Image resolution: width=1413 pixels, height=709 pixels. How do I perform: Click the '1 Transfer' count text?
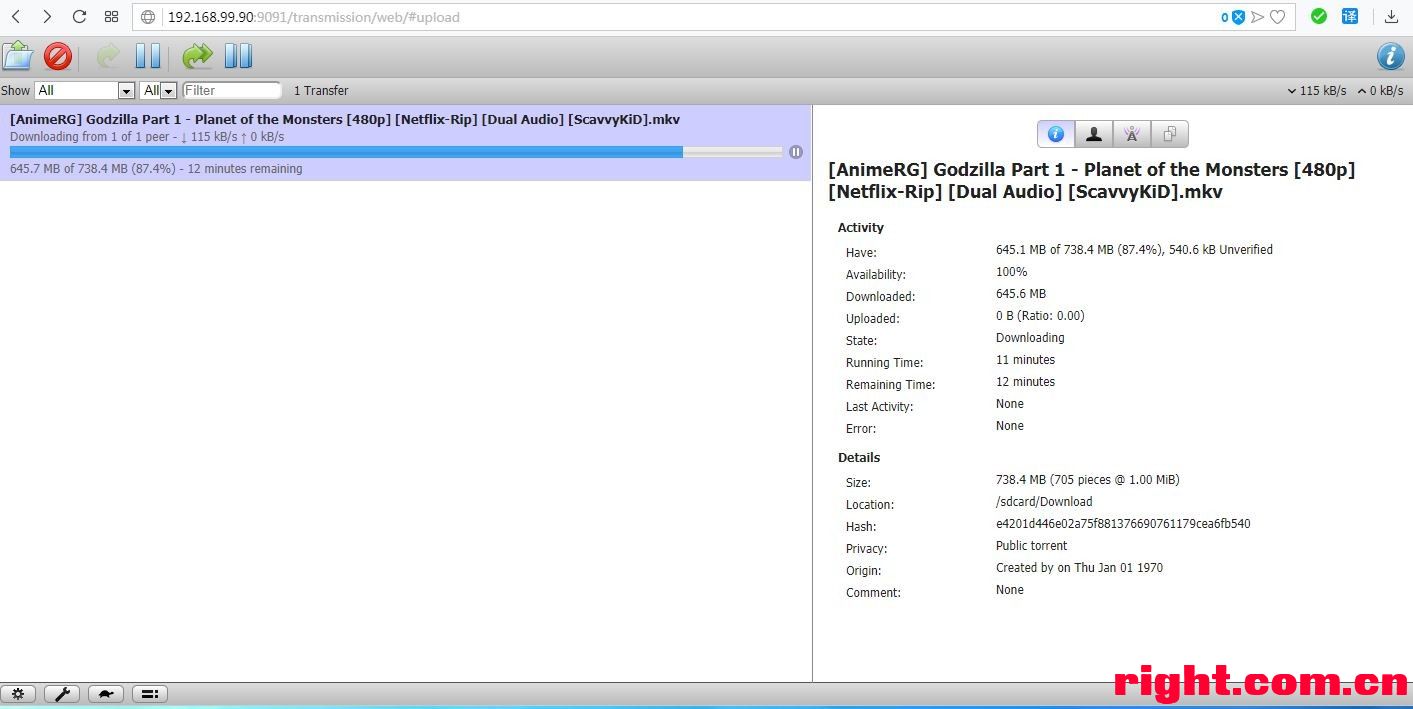(321, 90)
